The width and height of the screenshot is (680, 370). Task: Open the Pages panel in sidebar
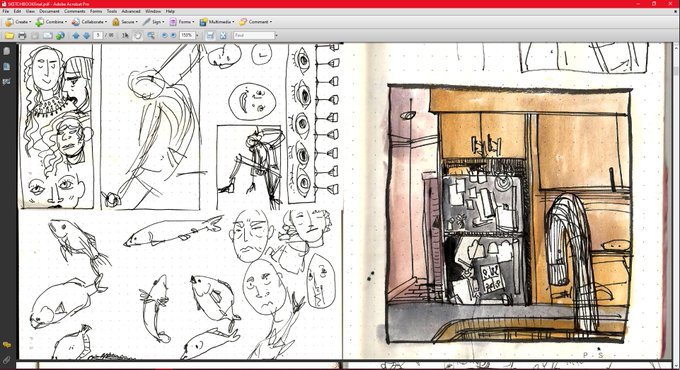coord(7,51)
